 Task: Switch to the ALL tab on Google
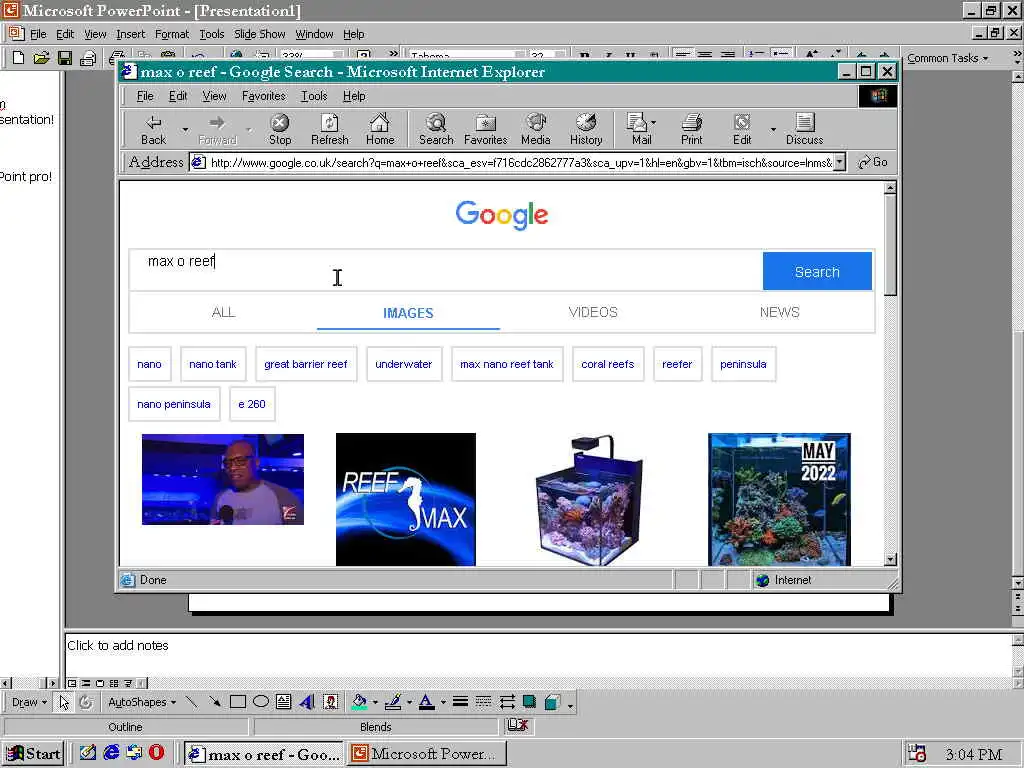click(x=223, y=312)
